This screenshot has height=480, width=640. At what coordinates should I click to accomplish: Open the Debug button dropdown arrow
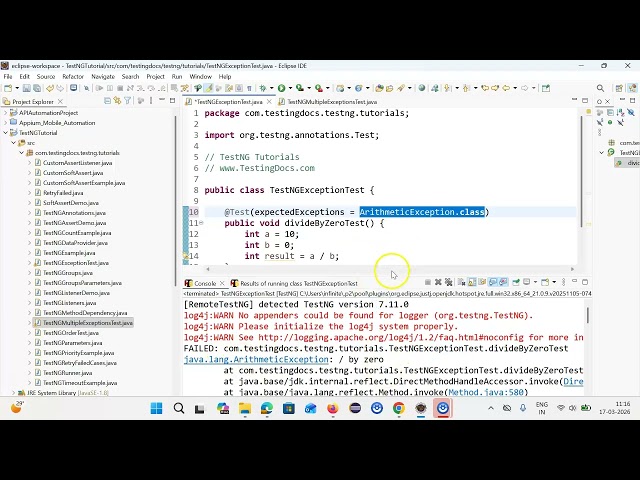(x=271, y=88)
